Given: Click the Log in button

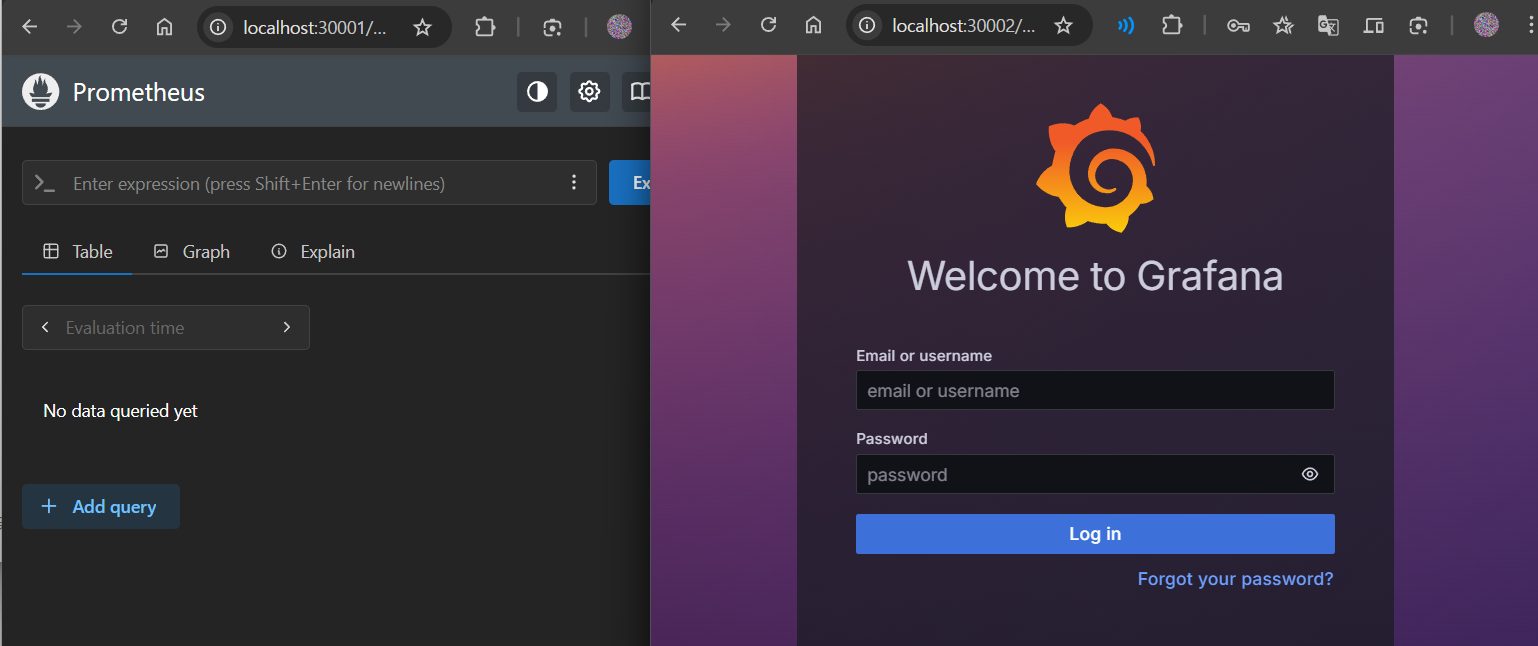Looking at the screenshot, I should tap(1095, 534).
